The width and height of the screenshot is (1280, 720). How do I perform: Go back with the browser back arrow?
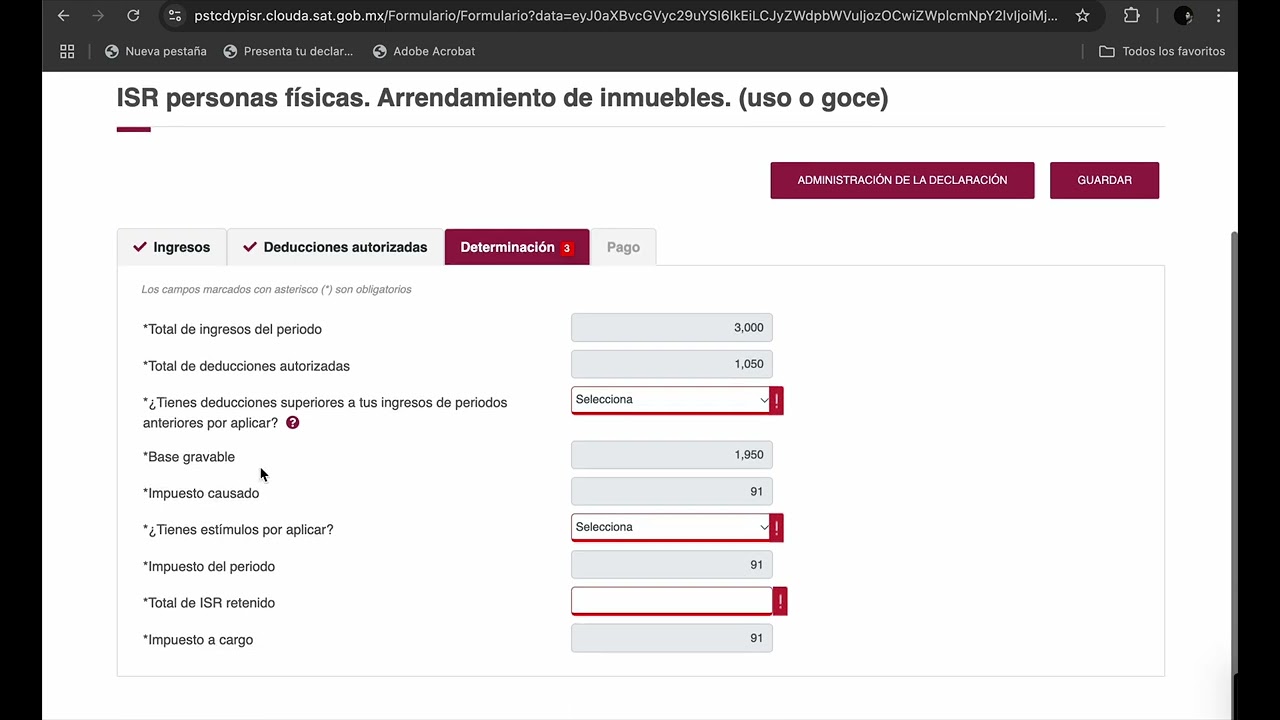[63, 16]
